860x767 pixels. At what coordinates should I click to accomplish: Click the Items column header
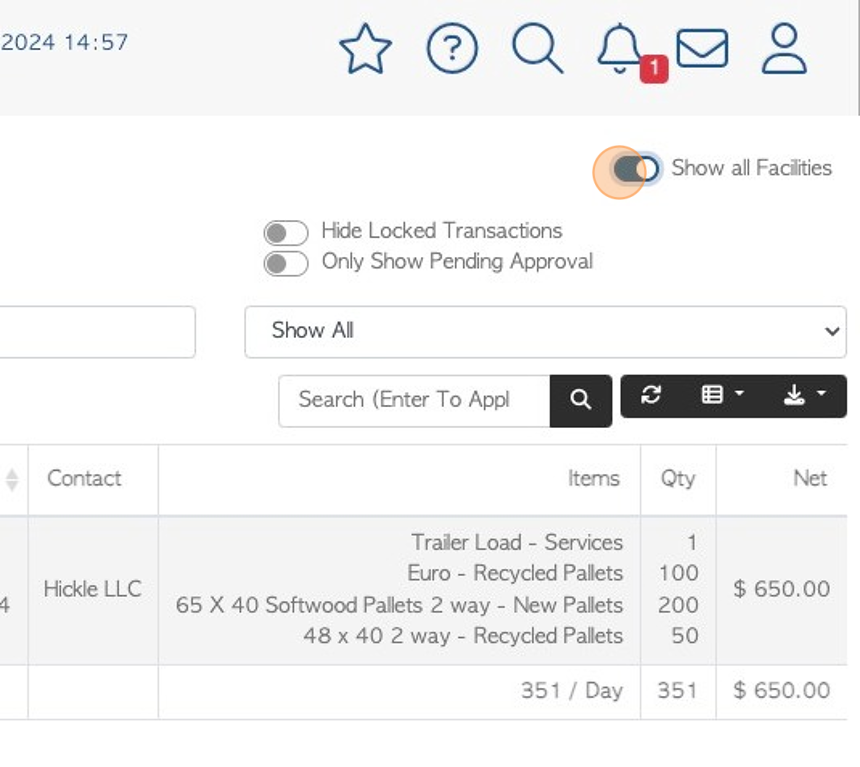coord(593,478)
